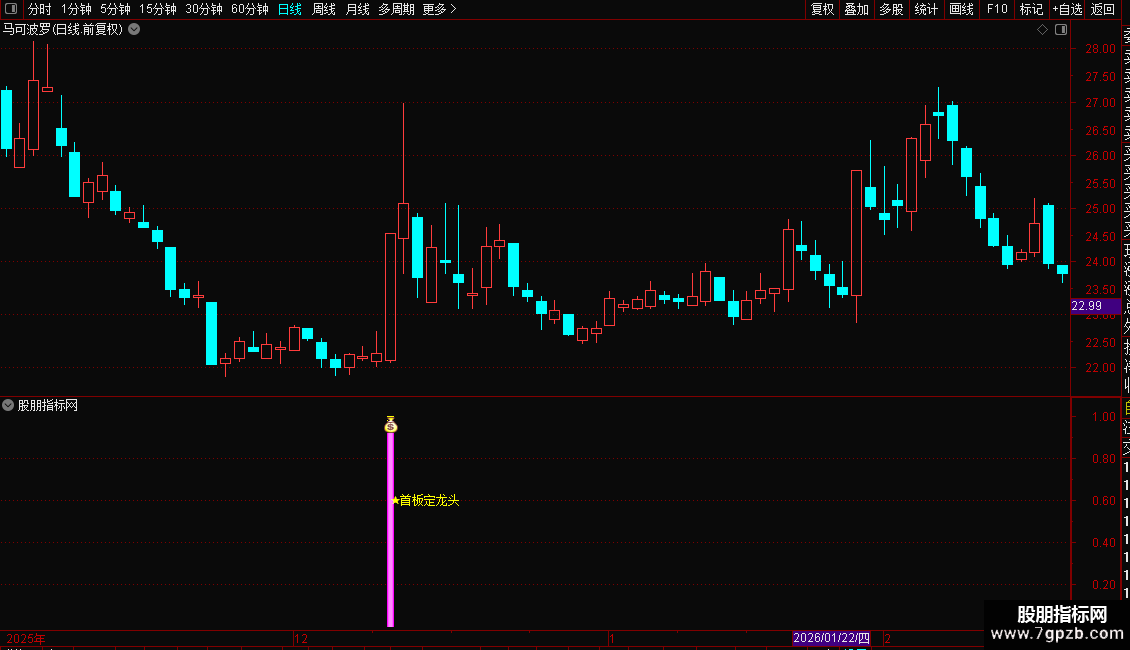The height and width of the screenshot is (650, 1130).
Task: Add stock via +自选 button
Action: (1067, 9)
